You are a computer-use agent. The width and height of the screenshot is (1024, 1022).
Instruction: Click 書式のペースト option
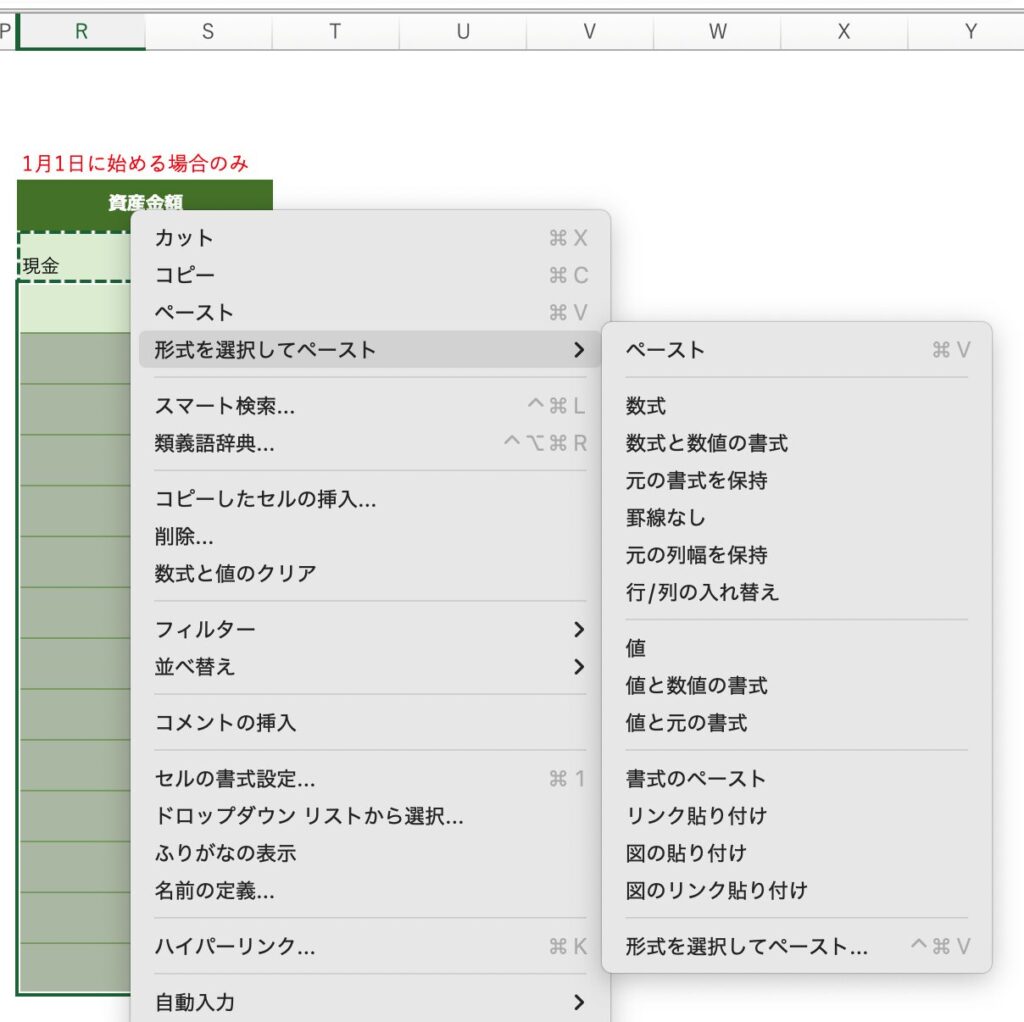(x=696, y=778)
